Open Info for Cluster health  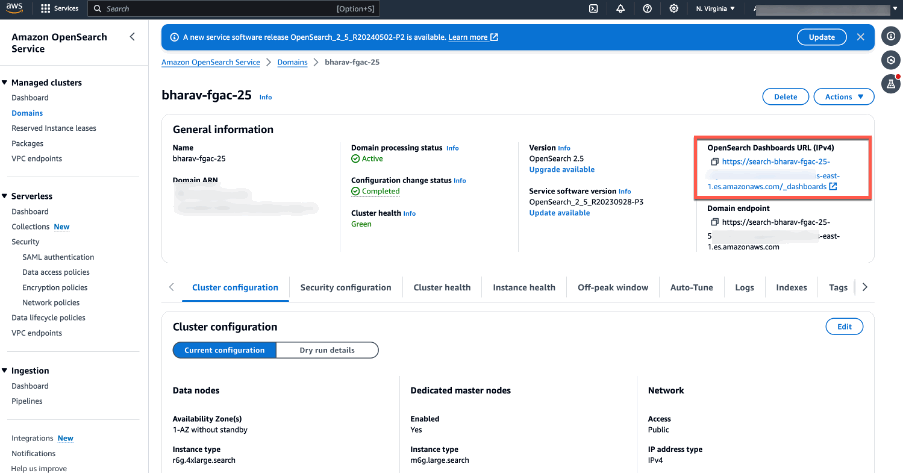click(409, 213)
